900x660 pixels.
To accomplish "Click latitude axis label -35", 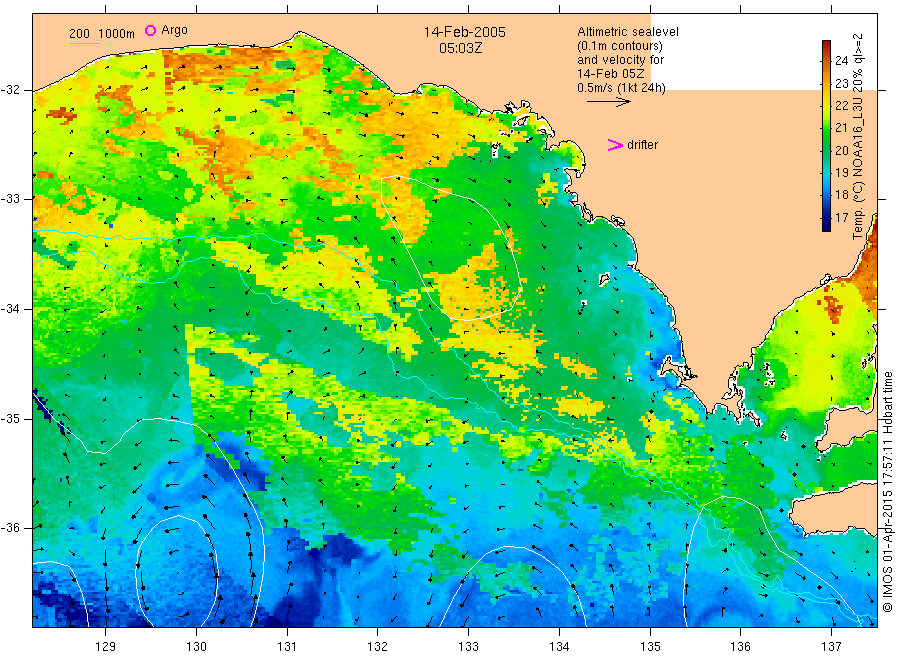I will coord(10,418).
